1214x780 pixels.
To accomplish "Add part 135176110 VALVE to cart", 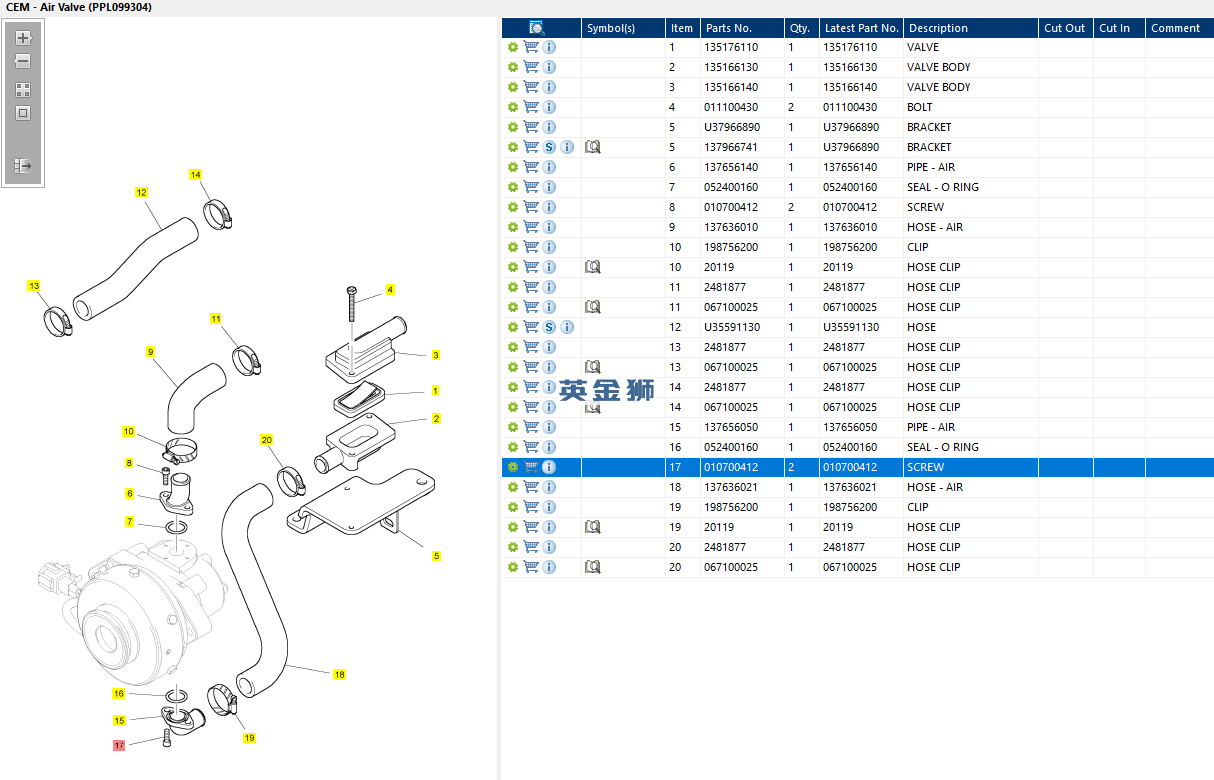I will tap(531, 47).
